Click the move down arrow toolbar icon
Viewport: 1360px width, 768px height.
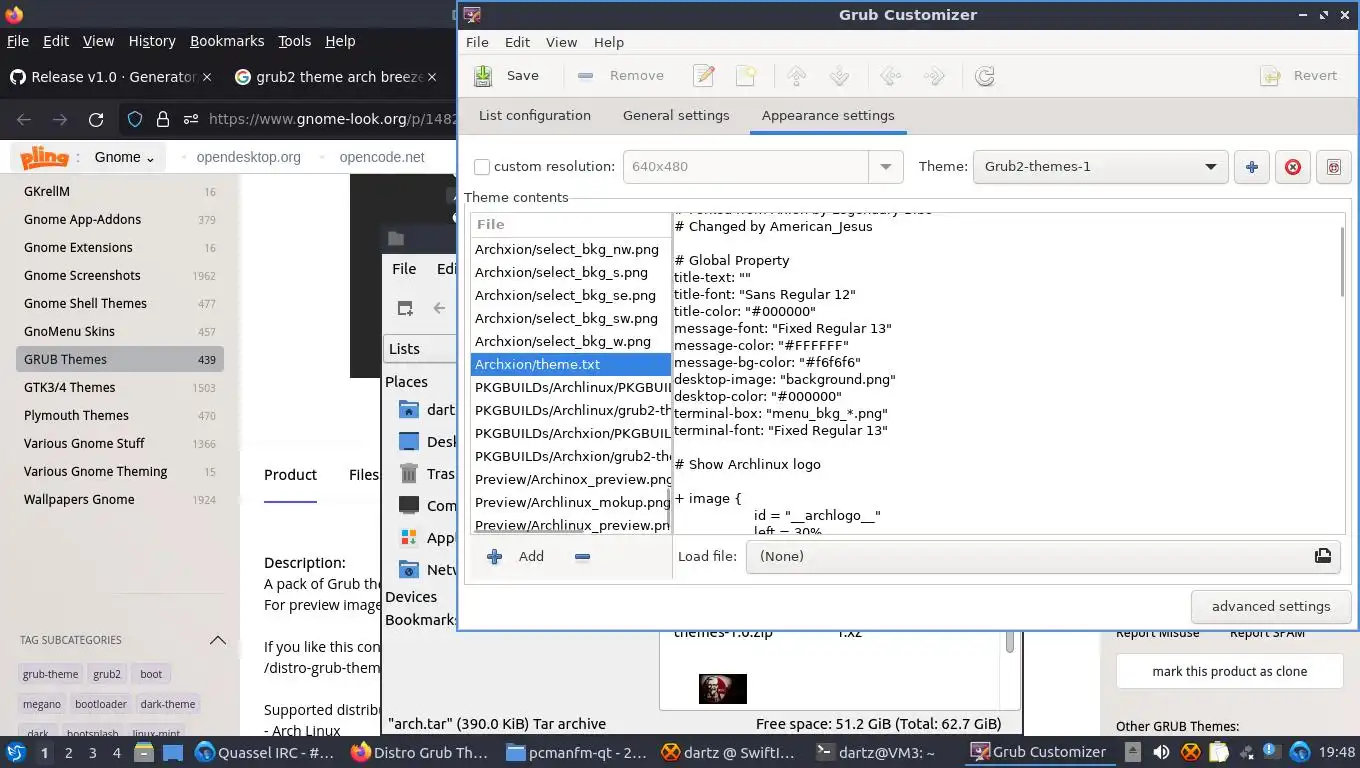point(839,76)
